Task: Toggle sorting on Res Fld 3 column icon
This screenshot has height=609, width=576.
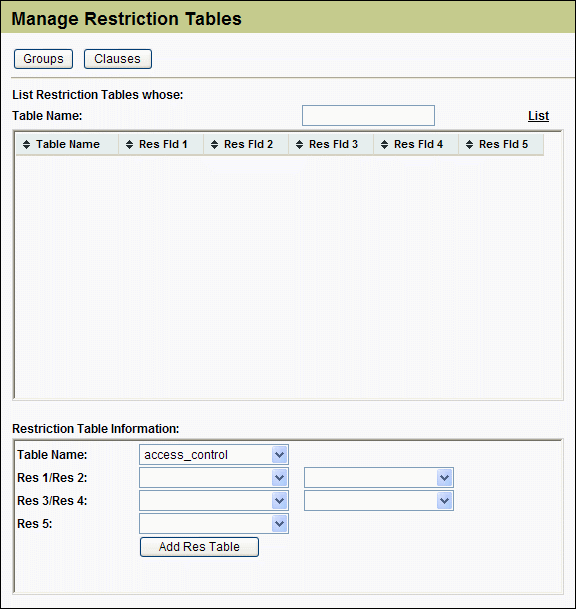Action: click(299, 144)
